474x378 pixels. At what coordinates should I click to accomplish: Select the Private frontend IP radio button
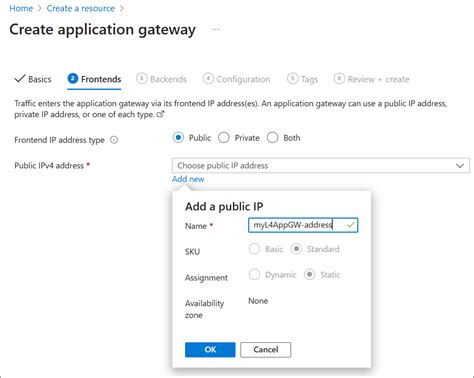tap(224, 138)
